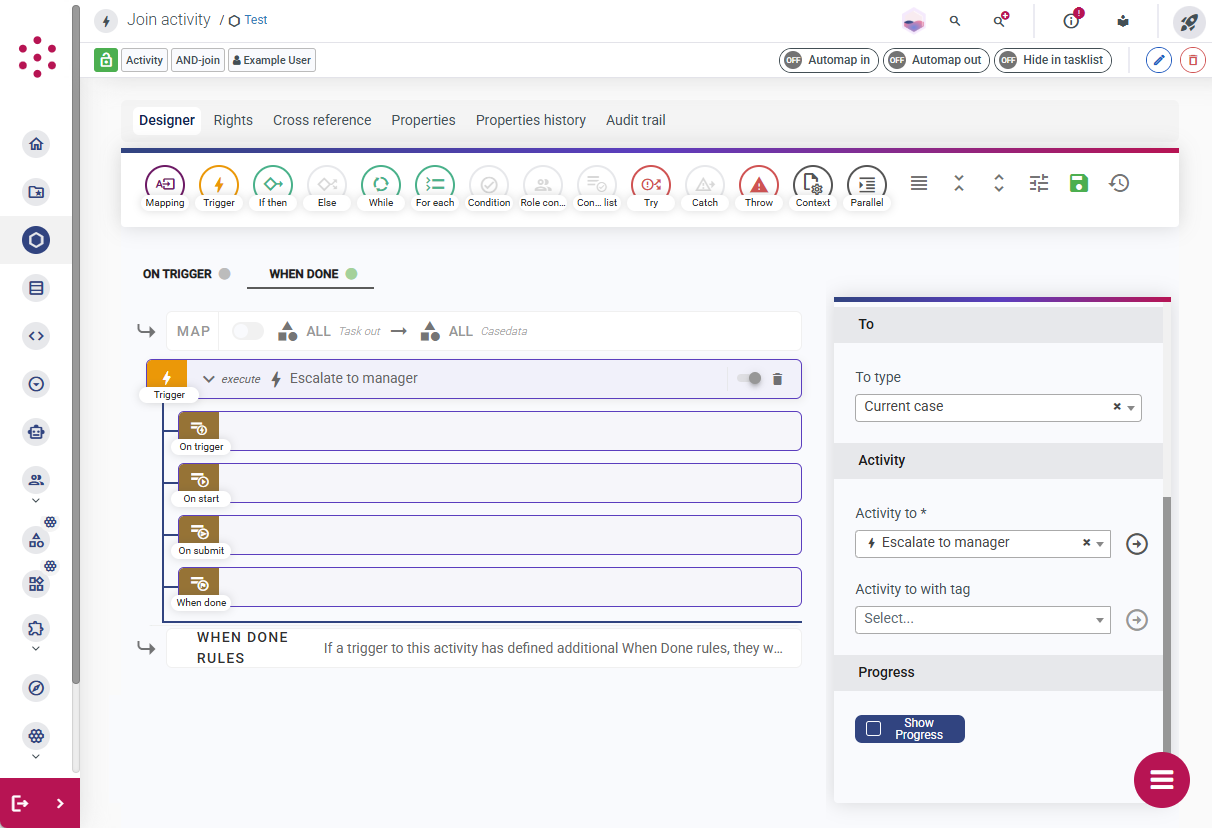The width and height of the screenshot is (1212, 828).
Task: Toggle the Escalate to manager trigger switch
Action: point(749,378)
